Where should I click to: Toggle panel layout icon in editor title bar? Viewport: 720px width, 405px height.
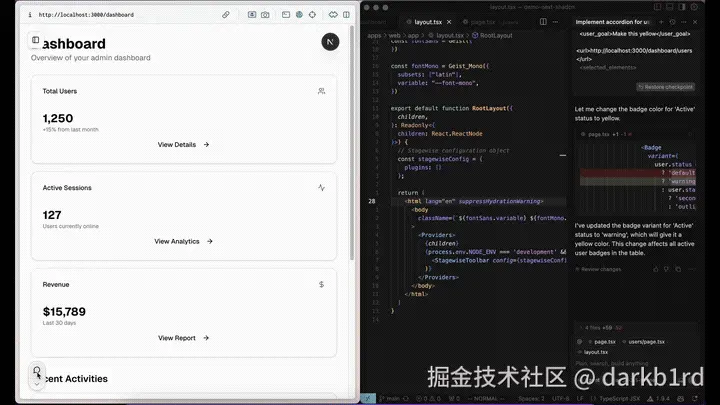[670, 7]
